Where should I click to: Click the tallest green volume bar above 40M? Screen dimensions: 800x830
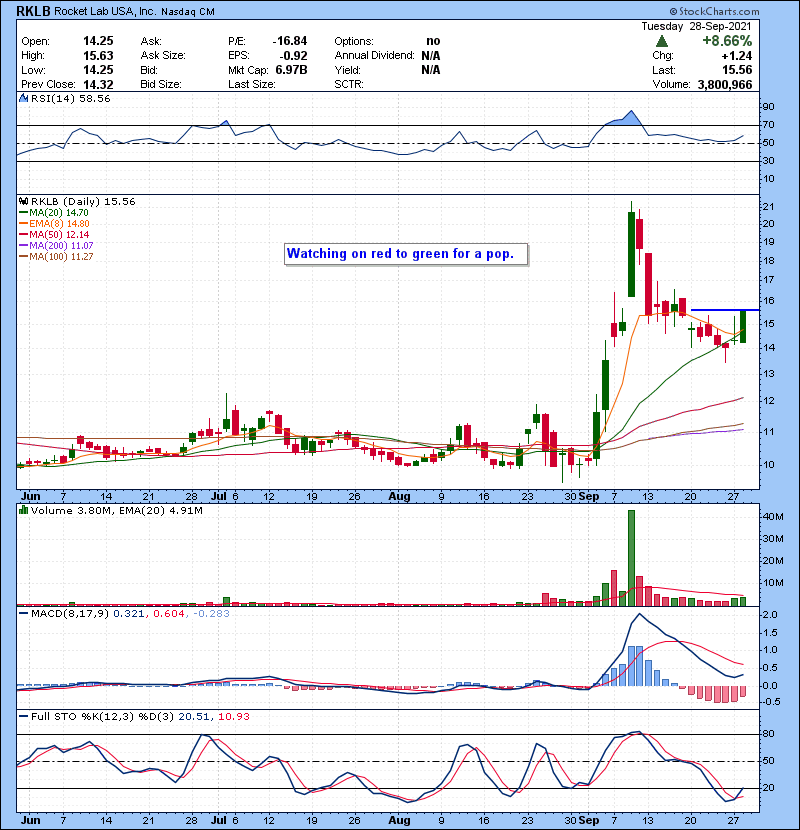[631, 557]
